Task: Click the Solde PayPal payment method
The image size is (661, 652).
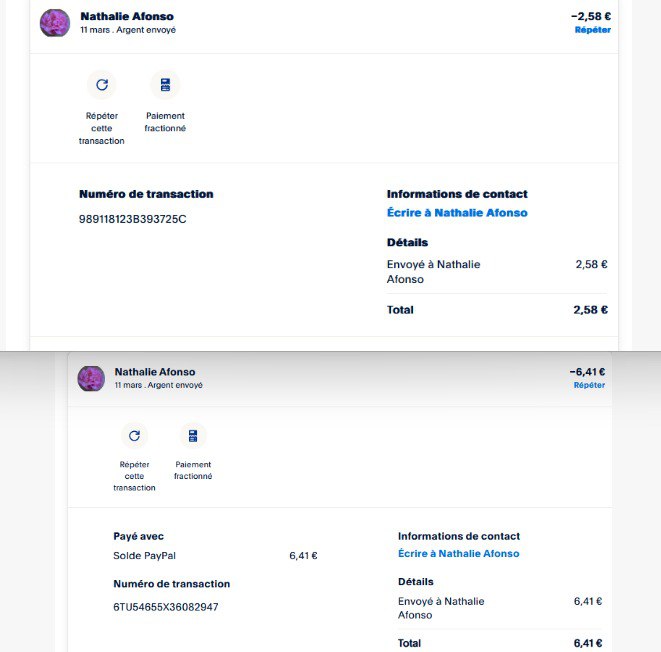Action: coord(145,556)
